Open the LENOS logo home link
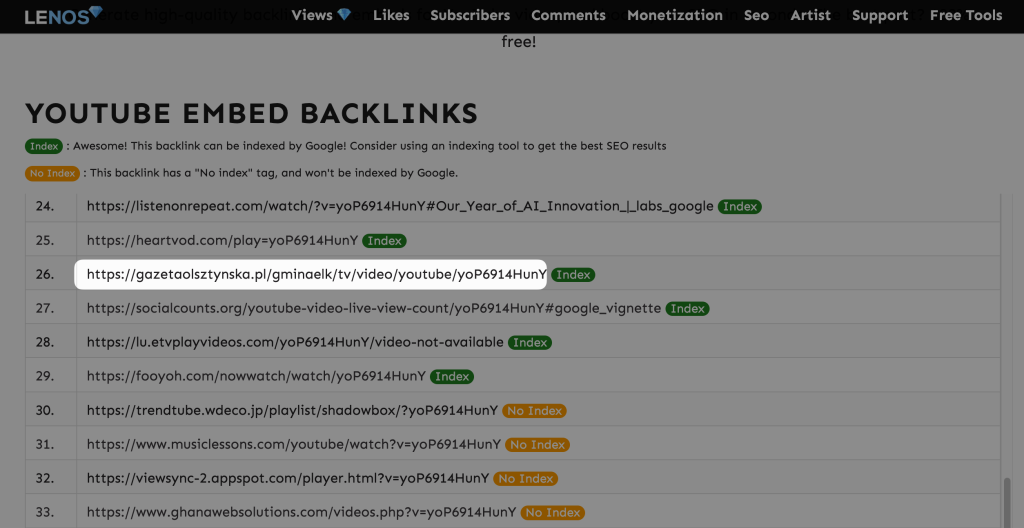The width and height of the screenshot is (1024, 528). point(64,15)
